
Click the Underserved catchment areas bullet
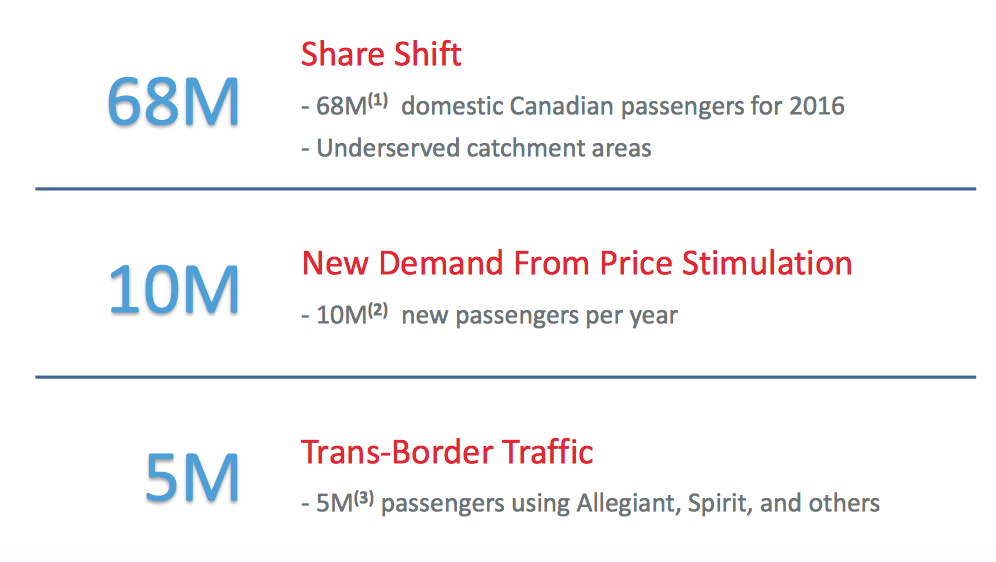pyautogui.click(x=476, y=148)
